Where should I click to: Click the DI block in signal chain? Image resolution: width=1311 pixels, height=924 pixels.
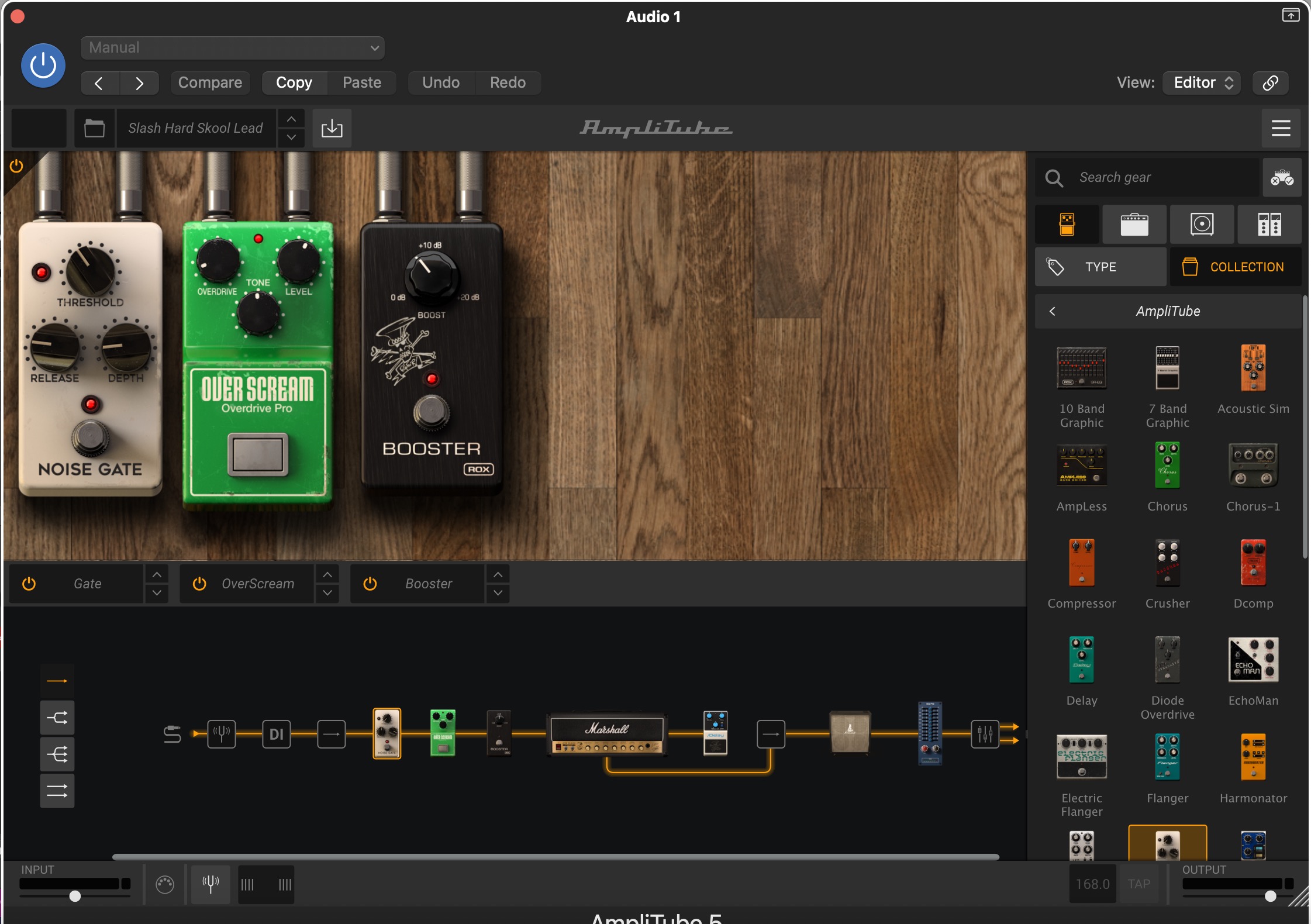(277, 734)
